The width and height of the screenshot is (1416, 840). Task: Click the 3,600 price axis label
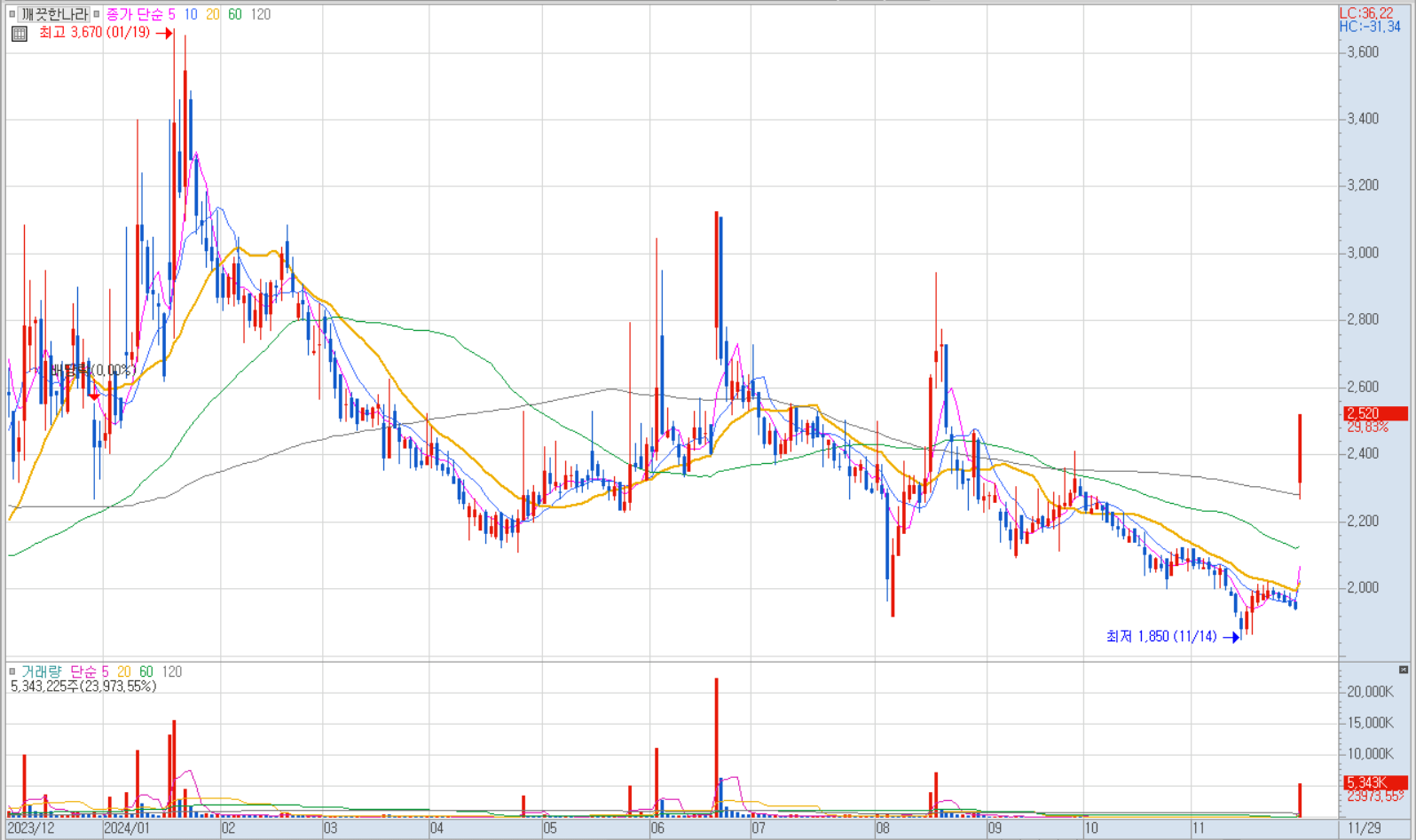pyautogui.click(x=1363, y=51)
